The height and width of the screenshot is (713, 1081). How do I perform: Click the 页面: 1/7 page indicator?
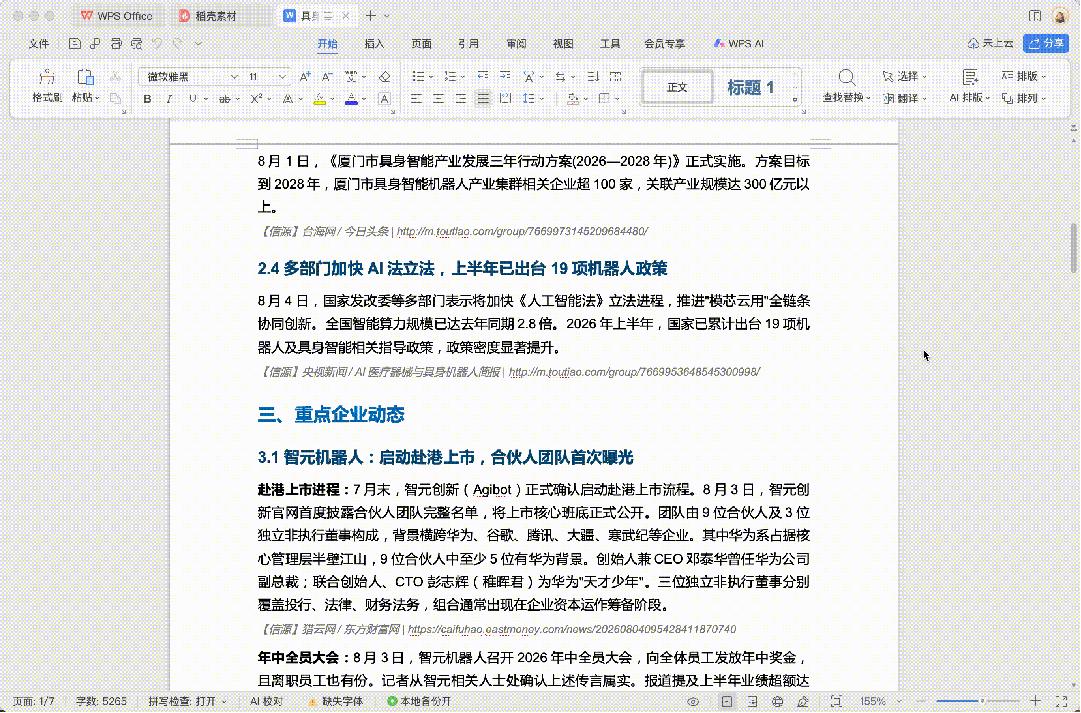click(34, 701)
